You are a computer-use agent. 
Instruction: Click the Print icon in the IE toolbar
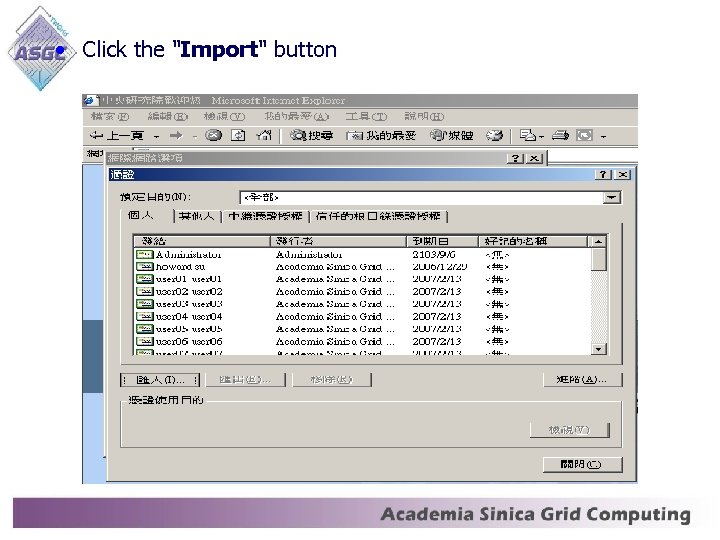coord(560,135)
